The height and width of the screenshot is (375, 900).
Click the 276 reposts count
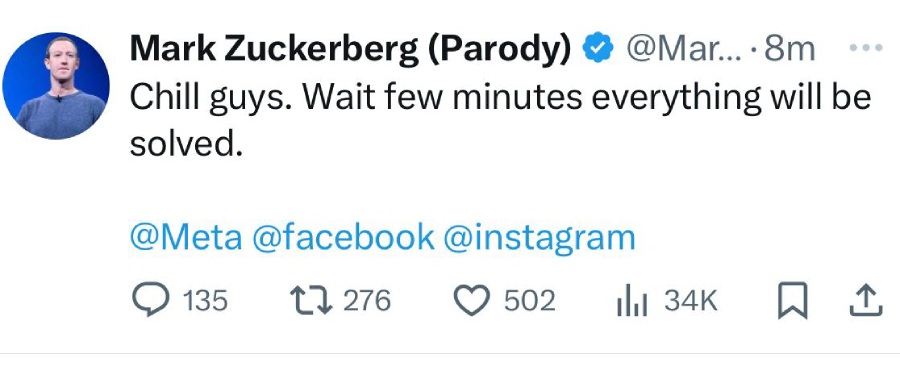click(x=367, y=301)
